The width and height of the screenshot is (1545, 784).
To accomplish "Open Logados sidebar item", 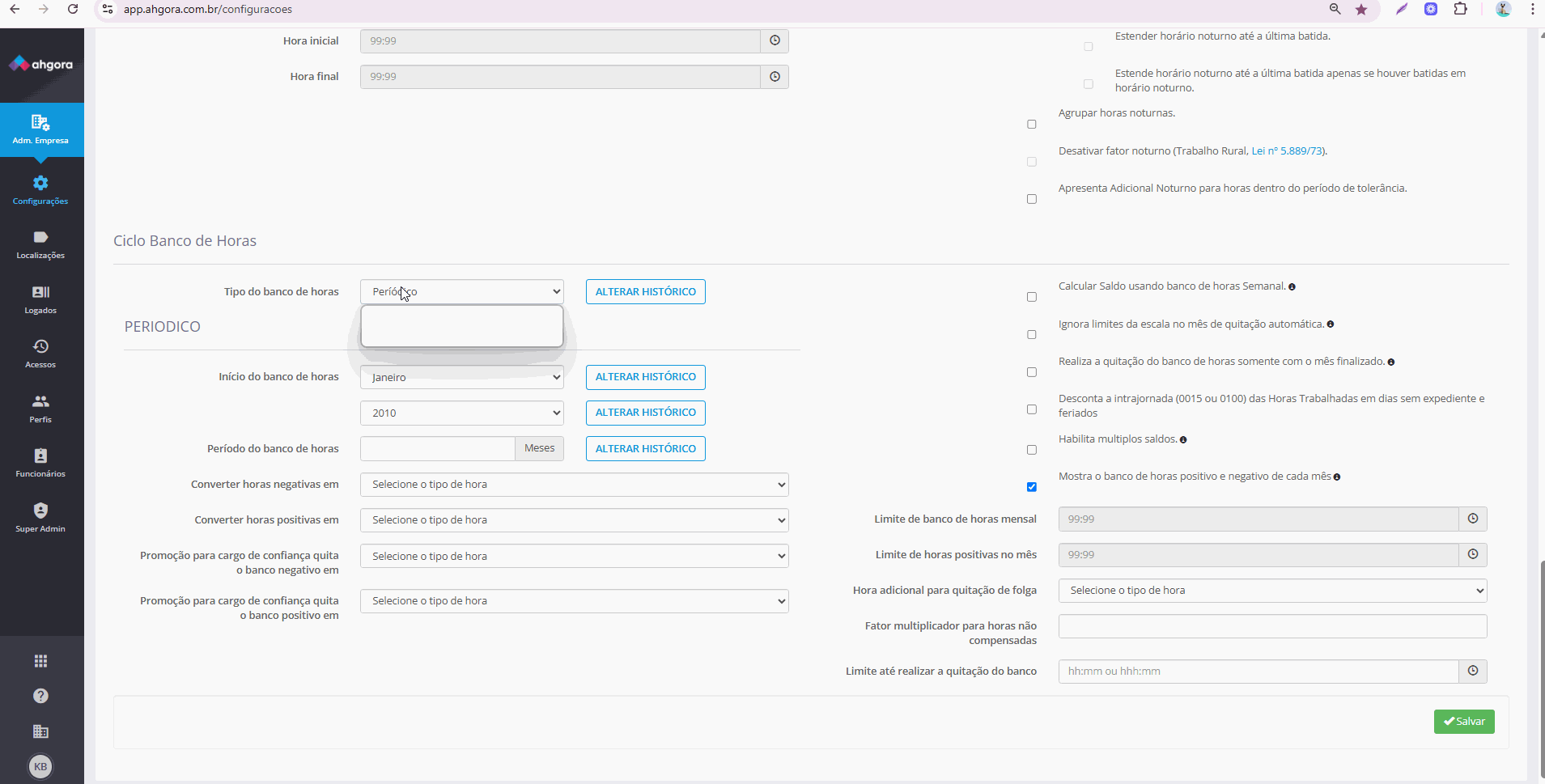I will pos(40,299).
